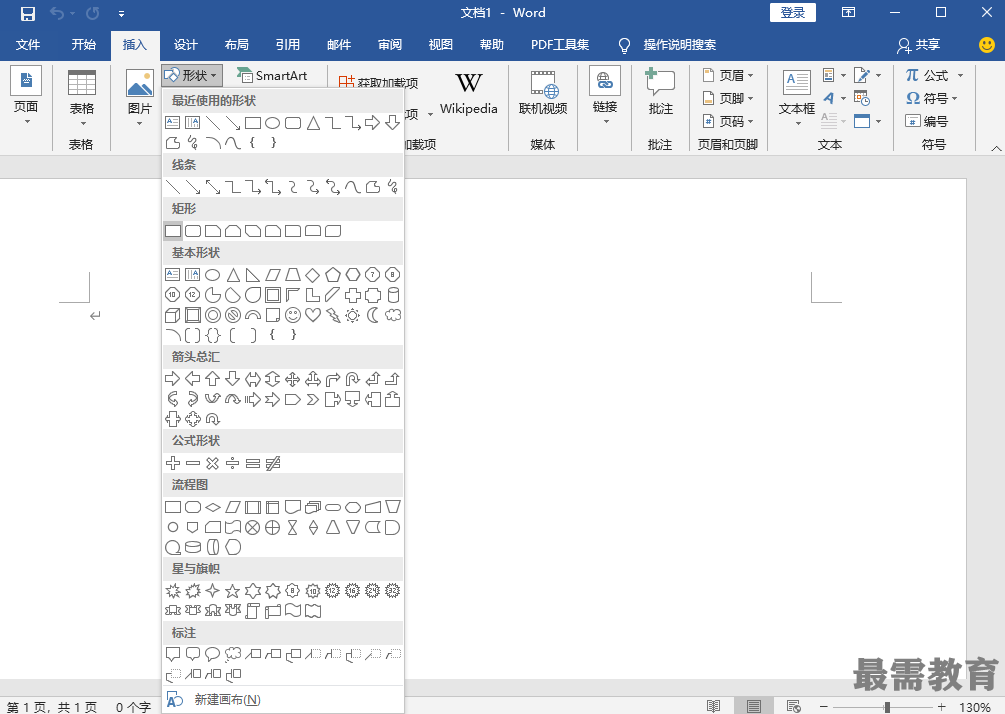Choose the right arrow in block arrows
Screen dimensions: 1005x714
point(172,379)
